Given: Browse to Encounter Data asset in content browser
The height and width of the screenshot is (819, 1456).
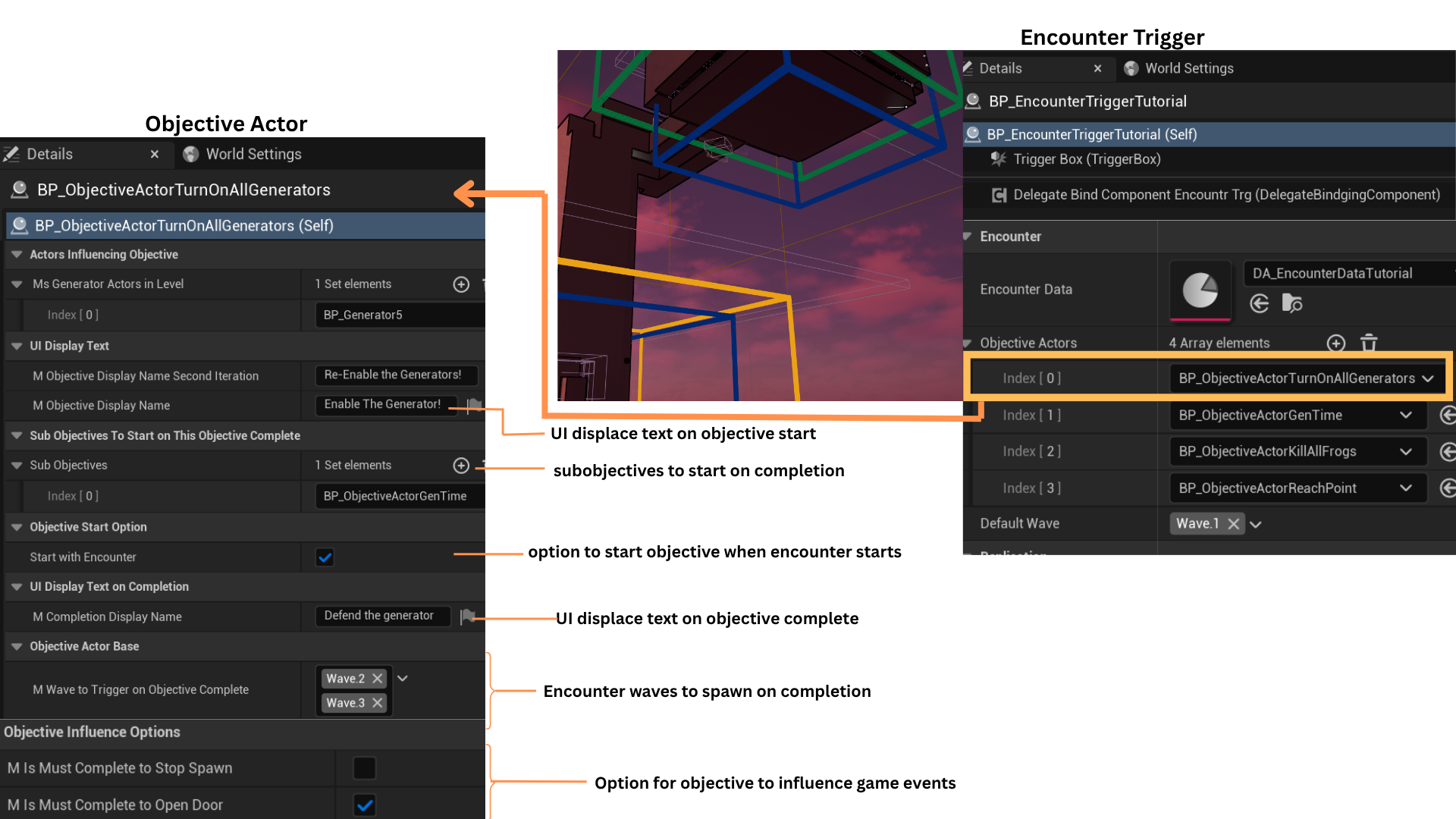Looking at the screenshot, I should [x=1292, y=304].
